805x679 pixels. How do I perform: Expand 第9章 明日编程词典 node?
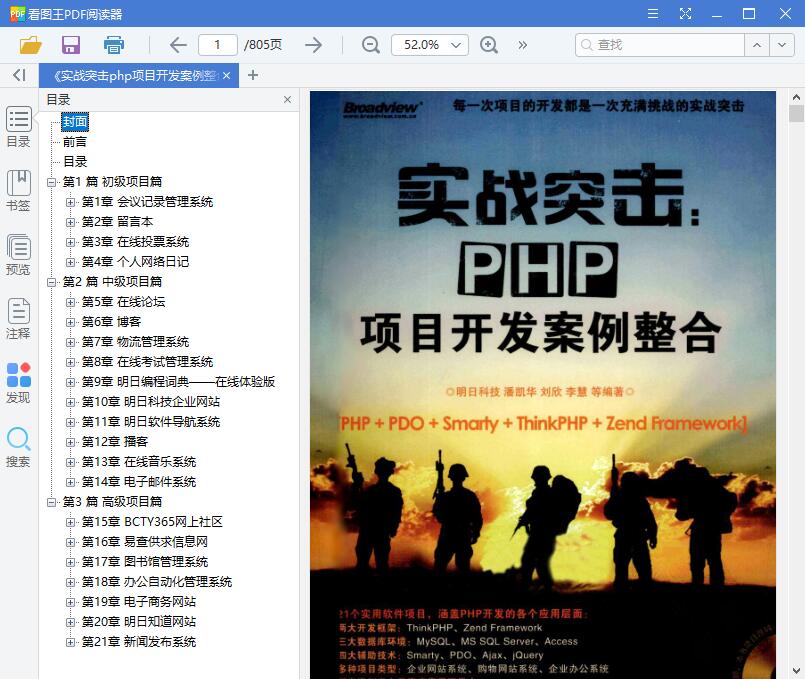coord(70,382)
